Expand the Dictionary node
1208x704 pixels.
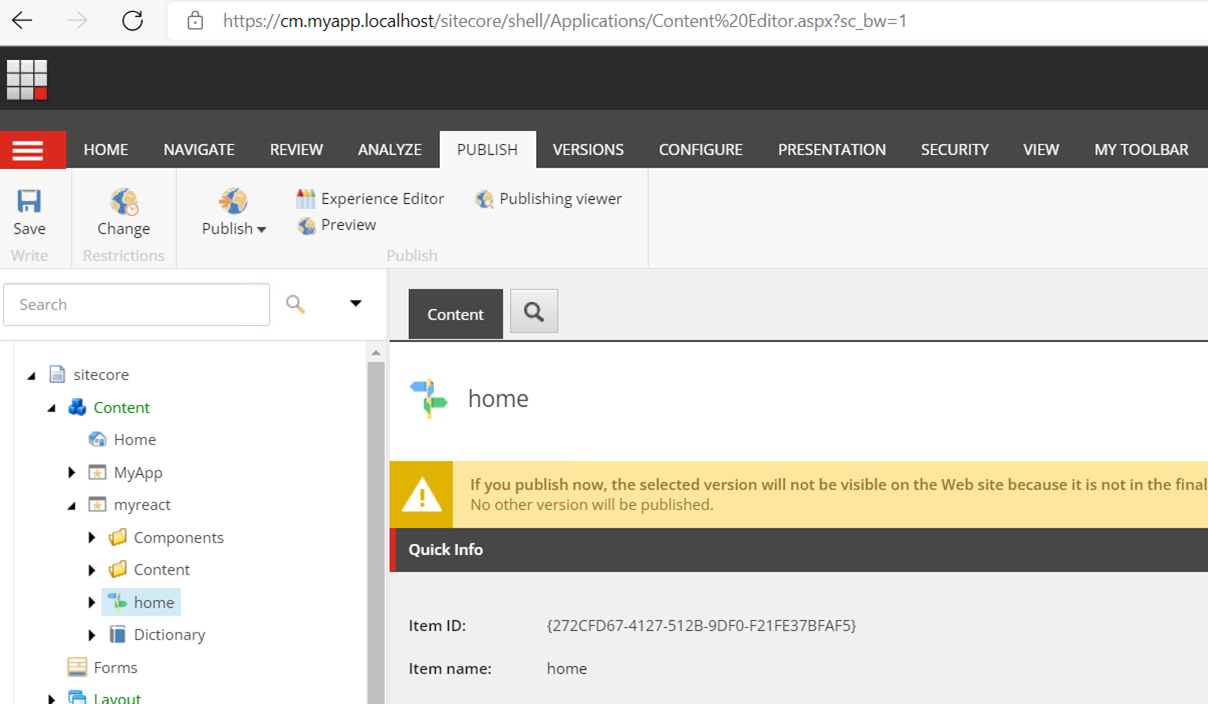pos(92,635)
